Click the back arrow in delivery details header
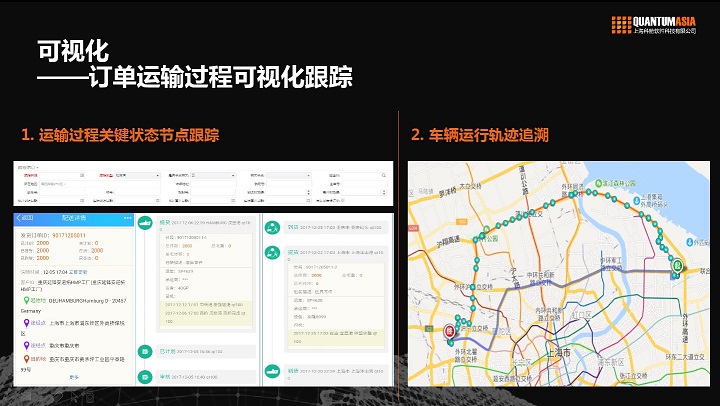Screen dimensions: 720x406 pos(18,217)
